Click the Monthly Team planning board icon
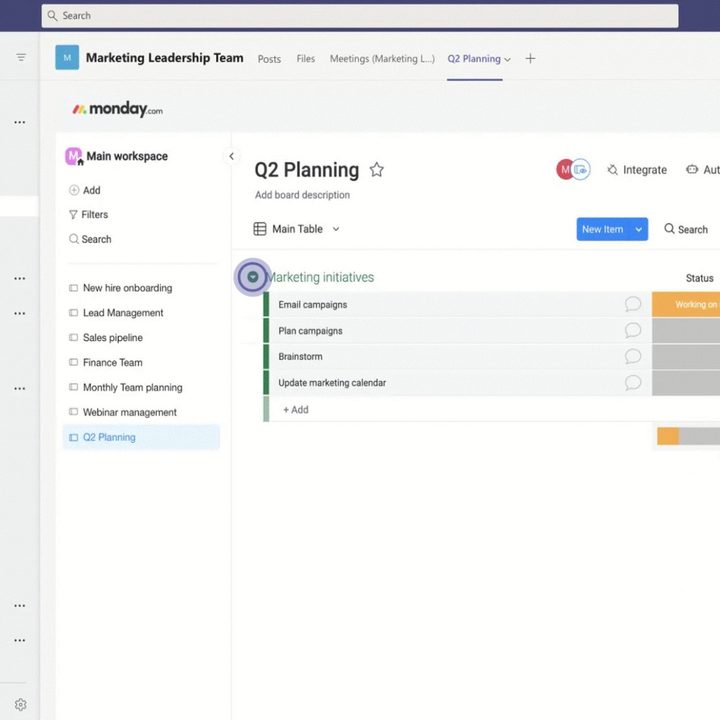The height and width of the screenshot is (720, 720). click(x=73, y=387)
